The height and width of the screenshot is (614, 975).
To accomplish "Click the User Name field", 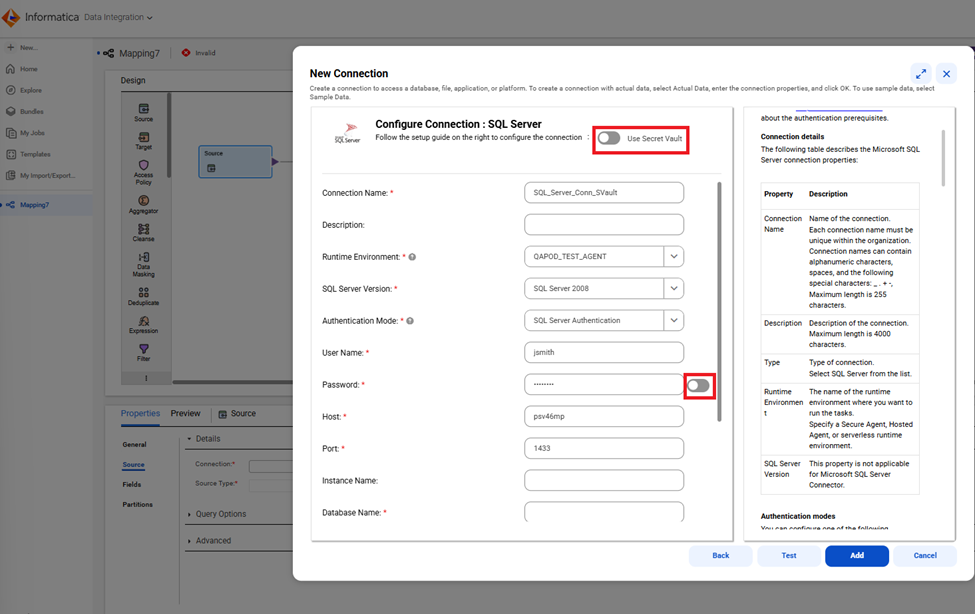I will click(604, 352).
